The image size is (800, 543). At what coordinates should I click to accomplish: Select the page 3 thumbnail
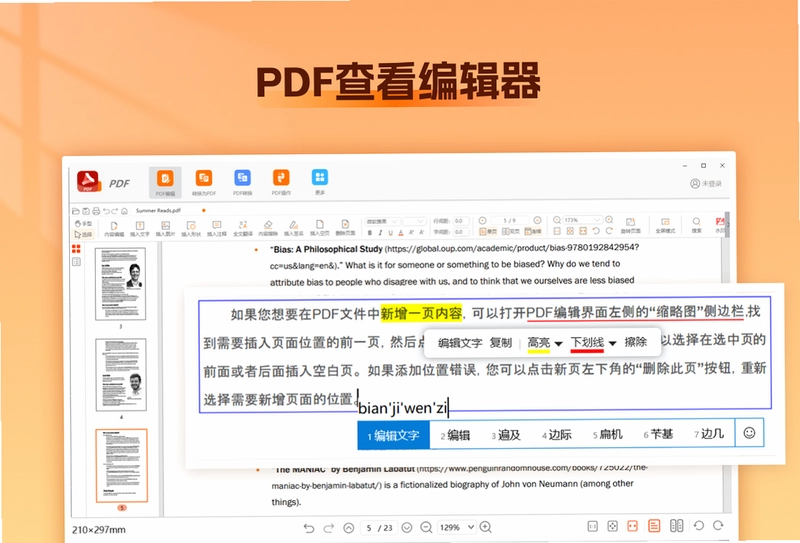120,284
